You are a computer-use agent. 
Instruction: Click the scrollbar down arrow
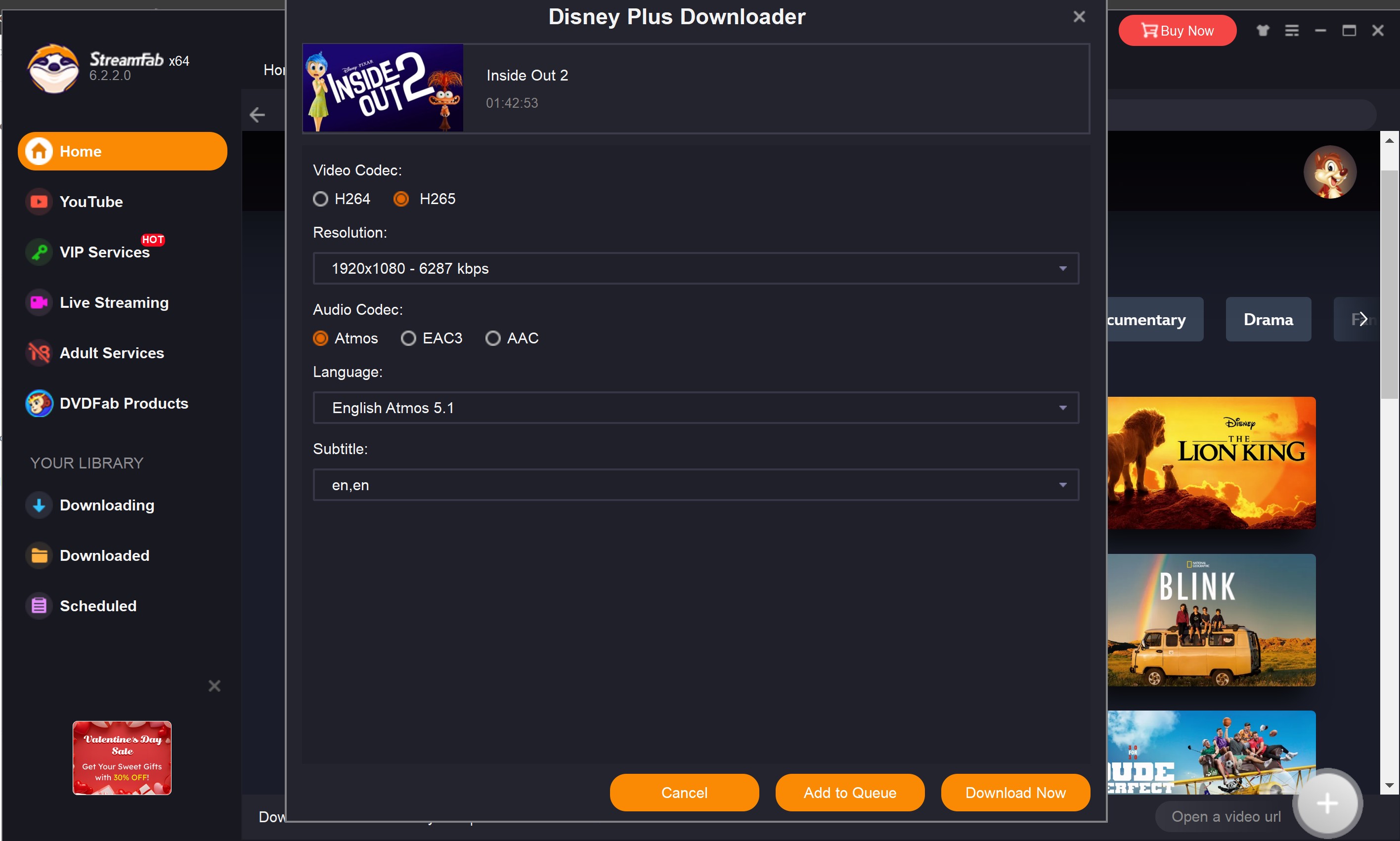pos(1389,786)
